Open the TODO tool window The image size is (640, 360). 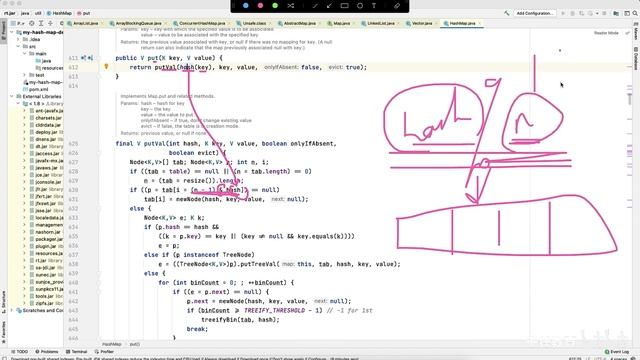pos(20,351)
